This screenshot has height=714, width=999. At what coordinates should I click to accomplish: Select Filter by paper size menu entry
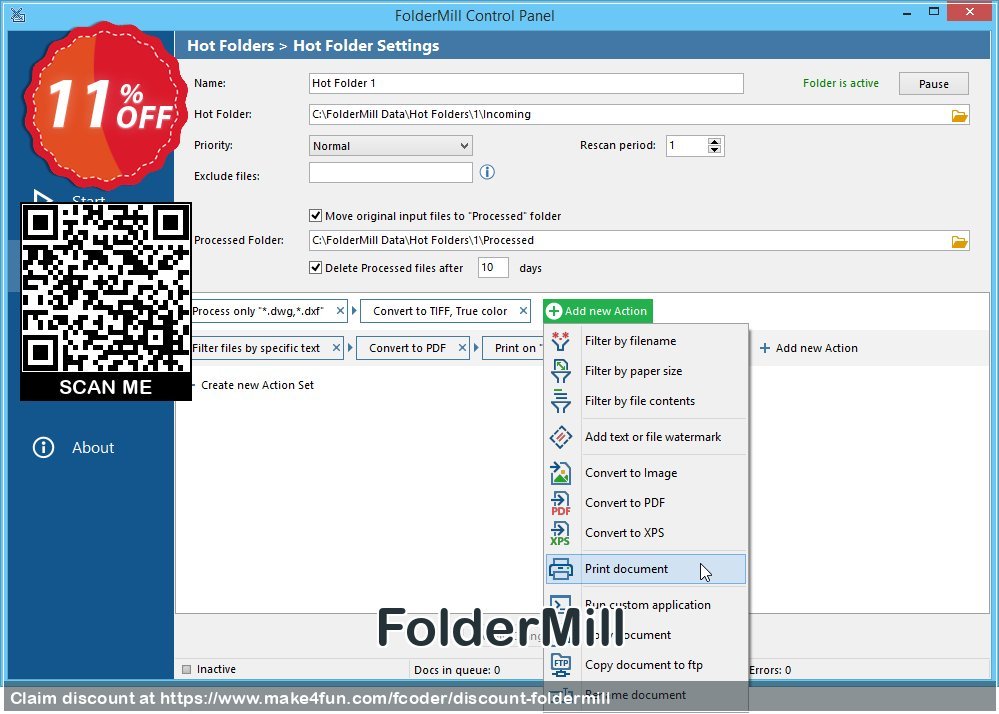(x=646, y=371)
